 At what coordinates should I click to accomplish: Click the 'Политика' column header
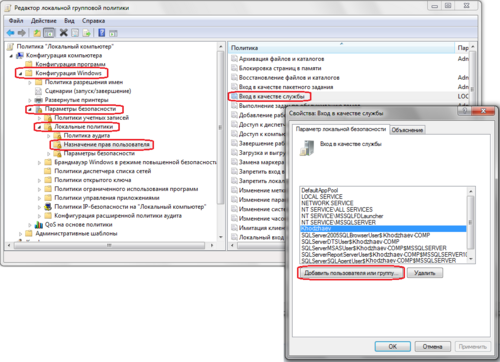342,48
